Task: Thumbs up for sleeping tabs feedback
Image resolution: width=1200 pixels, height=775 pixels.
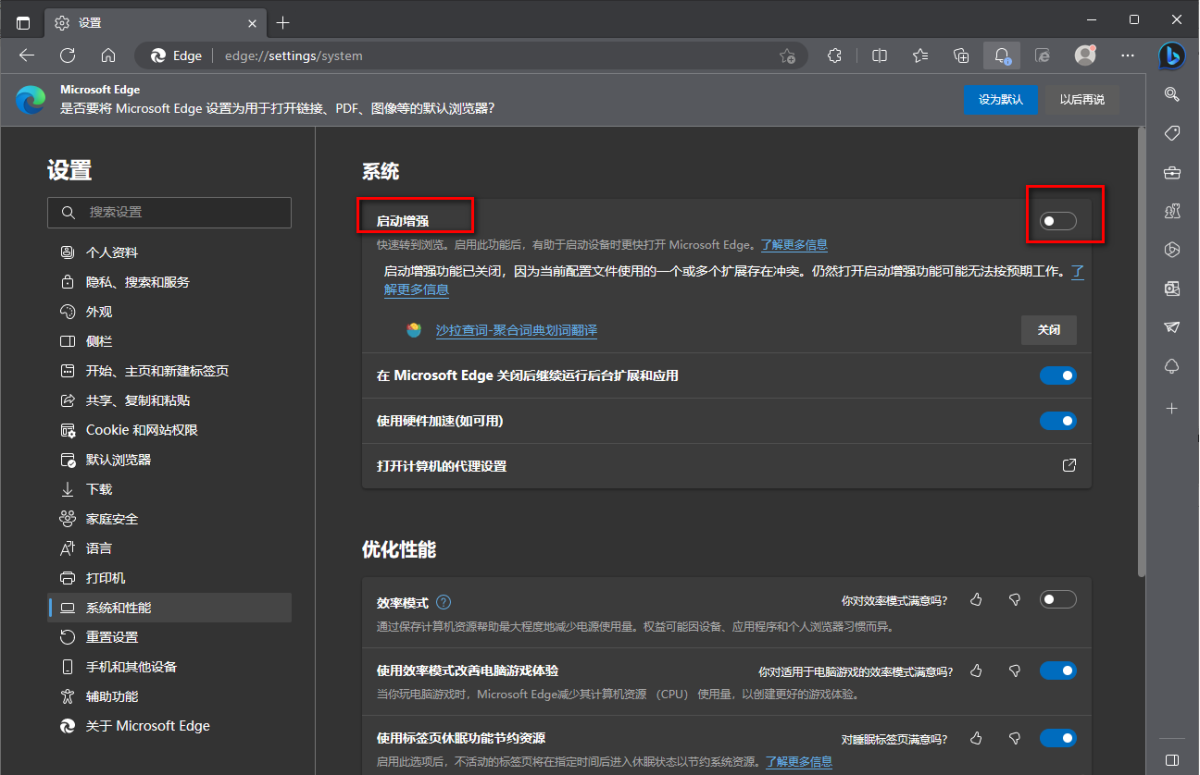Action: point(976,739)
